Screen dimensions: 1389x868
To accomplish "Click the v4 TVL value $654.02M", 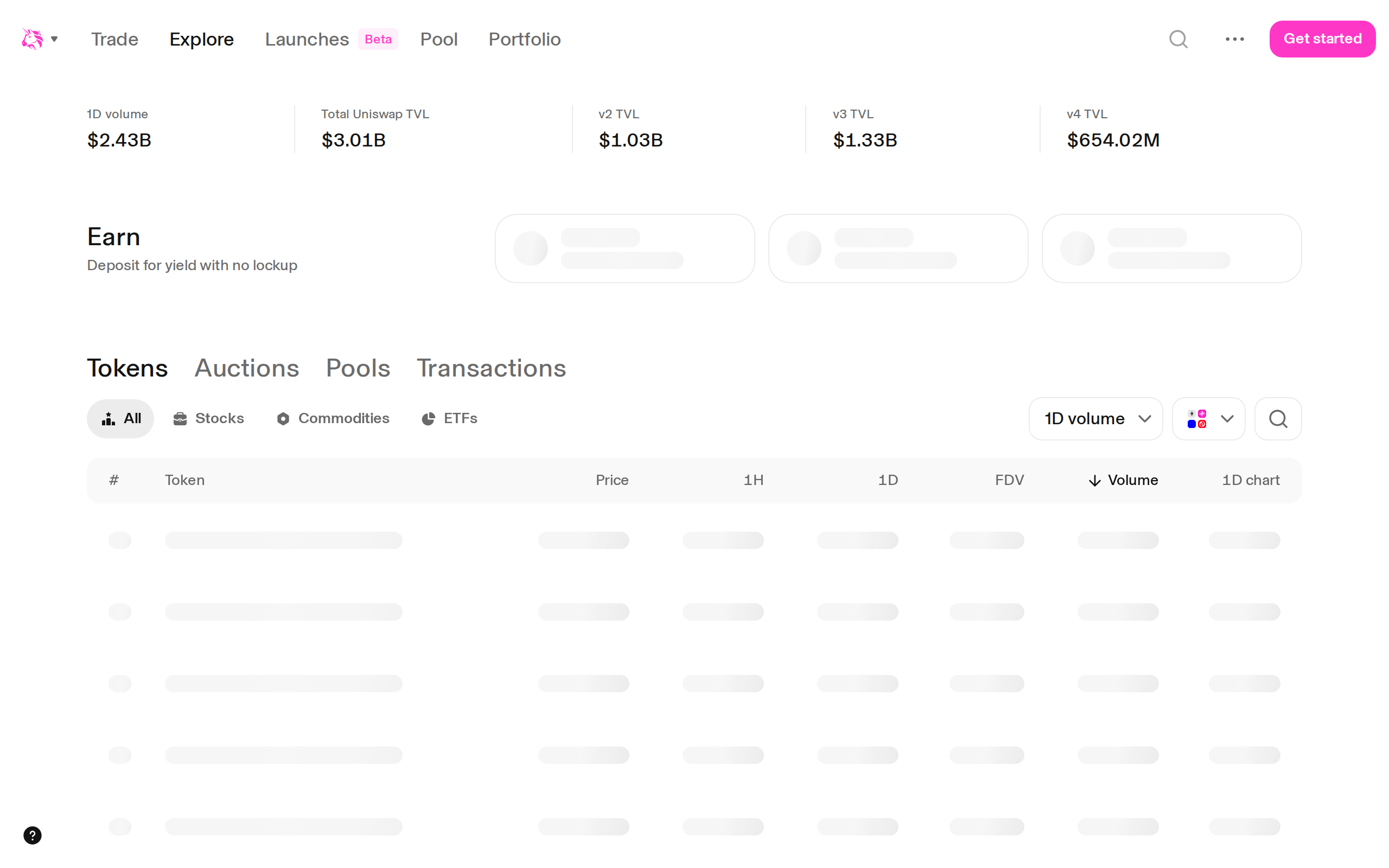I will [1113, 140].
